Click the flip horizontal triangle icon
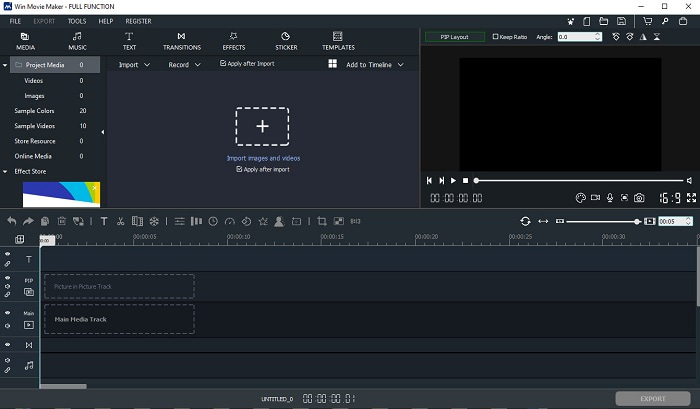 point(643,37)
